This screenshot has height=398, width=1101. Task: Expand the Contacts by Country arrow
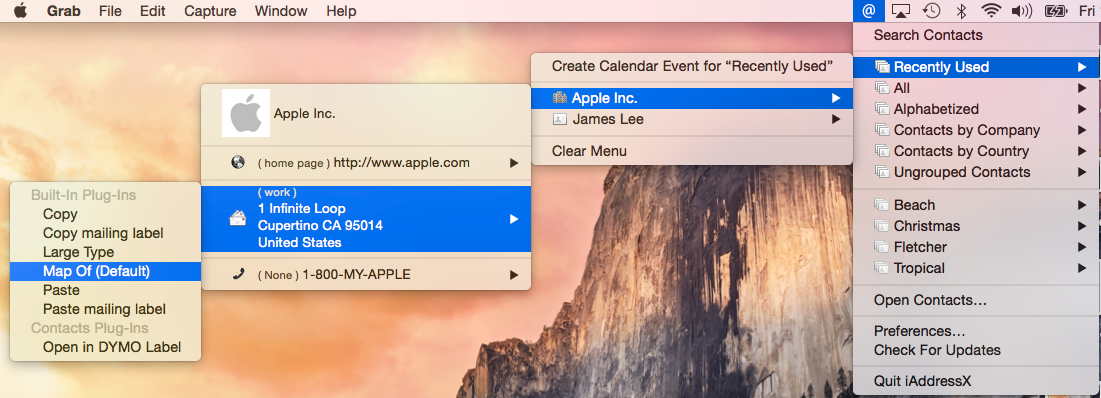pos(1081,151)
